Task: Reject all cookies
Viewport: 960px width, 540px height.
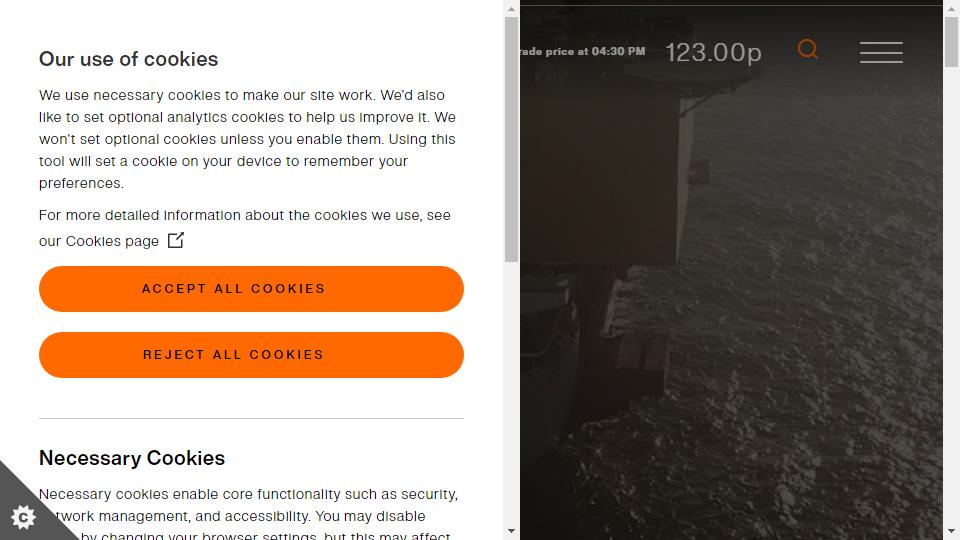Action: click(x=251, y=355)
